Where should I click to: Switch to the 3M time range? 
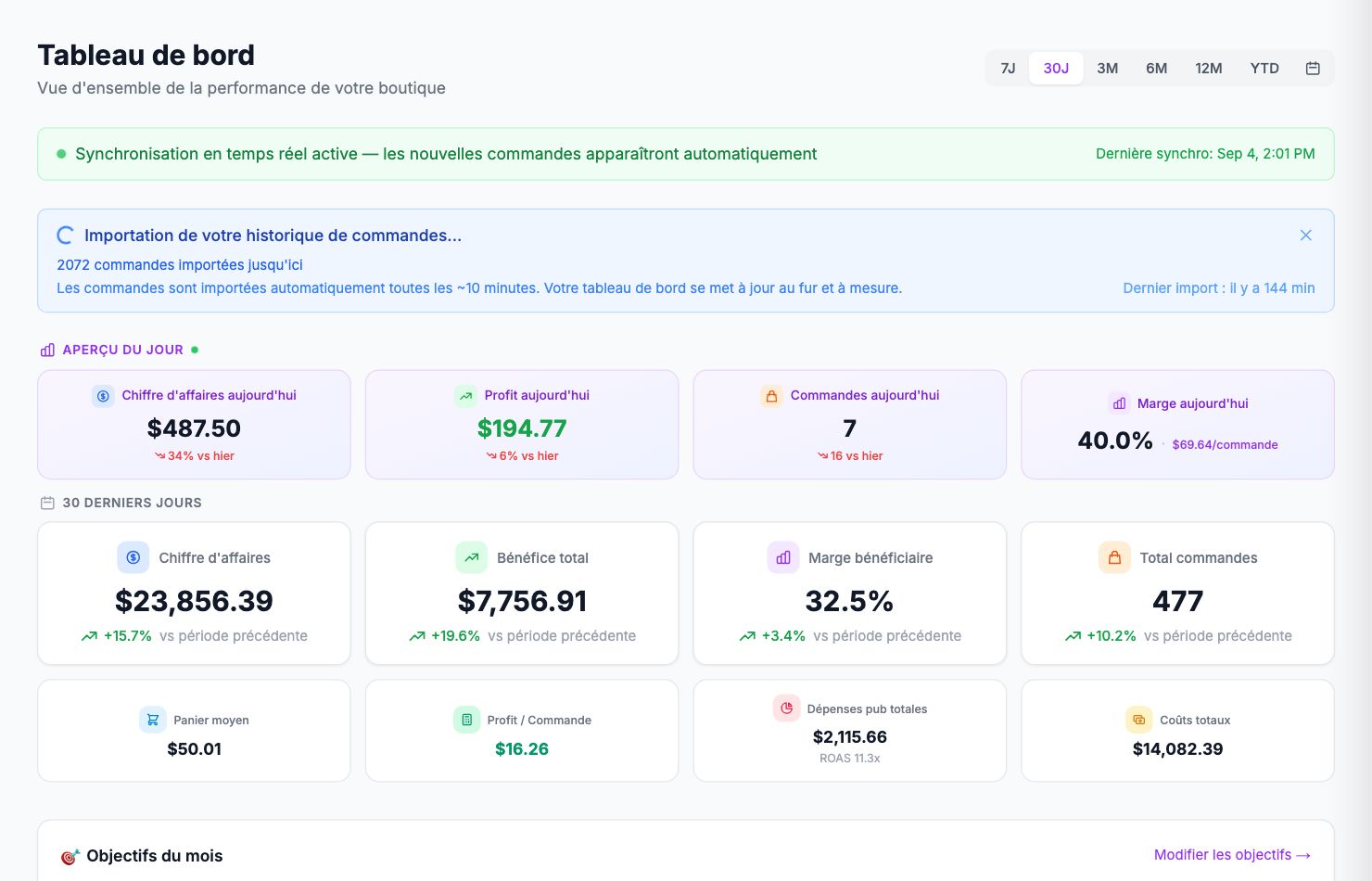tap(1108, 68)
